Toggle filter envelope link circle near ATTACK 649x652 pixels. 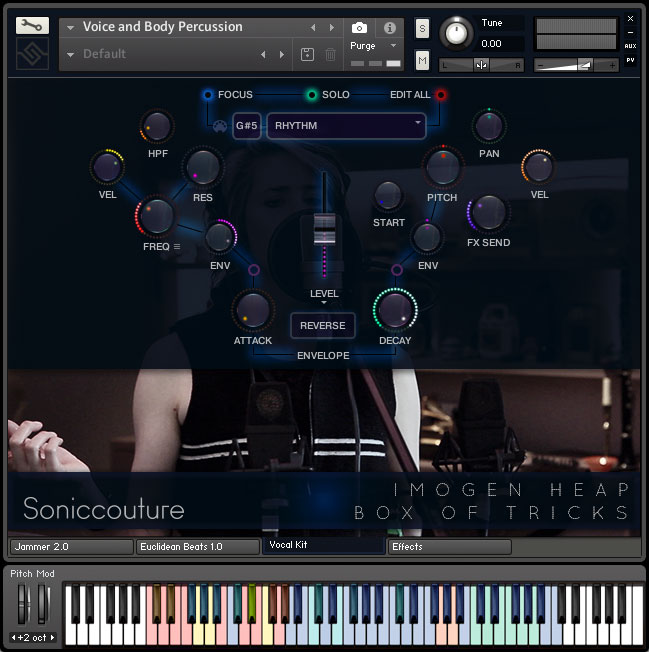click(x=254, y=270)
